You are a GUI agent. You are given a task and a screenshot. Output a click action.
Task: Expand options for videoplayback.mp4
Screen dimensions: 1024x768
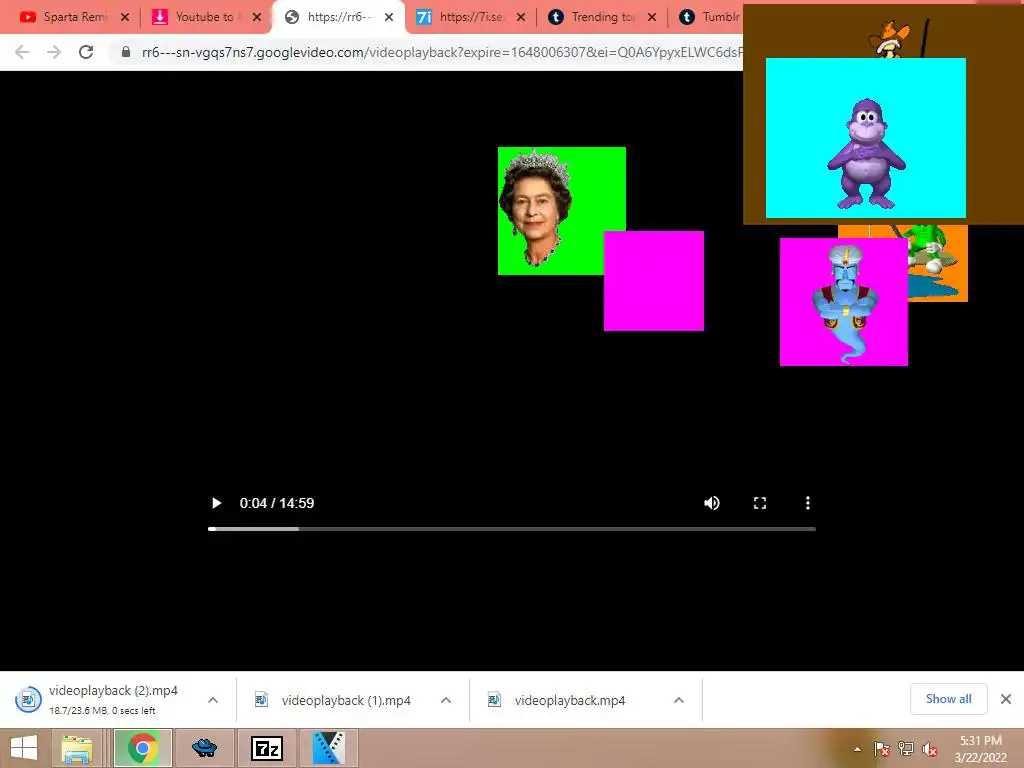point(679,700)
